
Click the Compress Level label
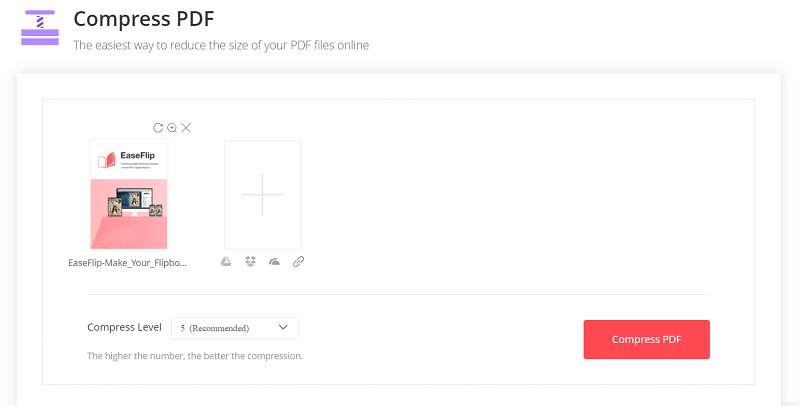[x=124, y=327]
